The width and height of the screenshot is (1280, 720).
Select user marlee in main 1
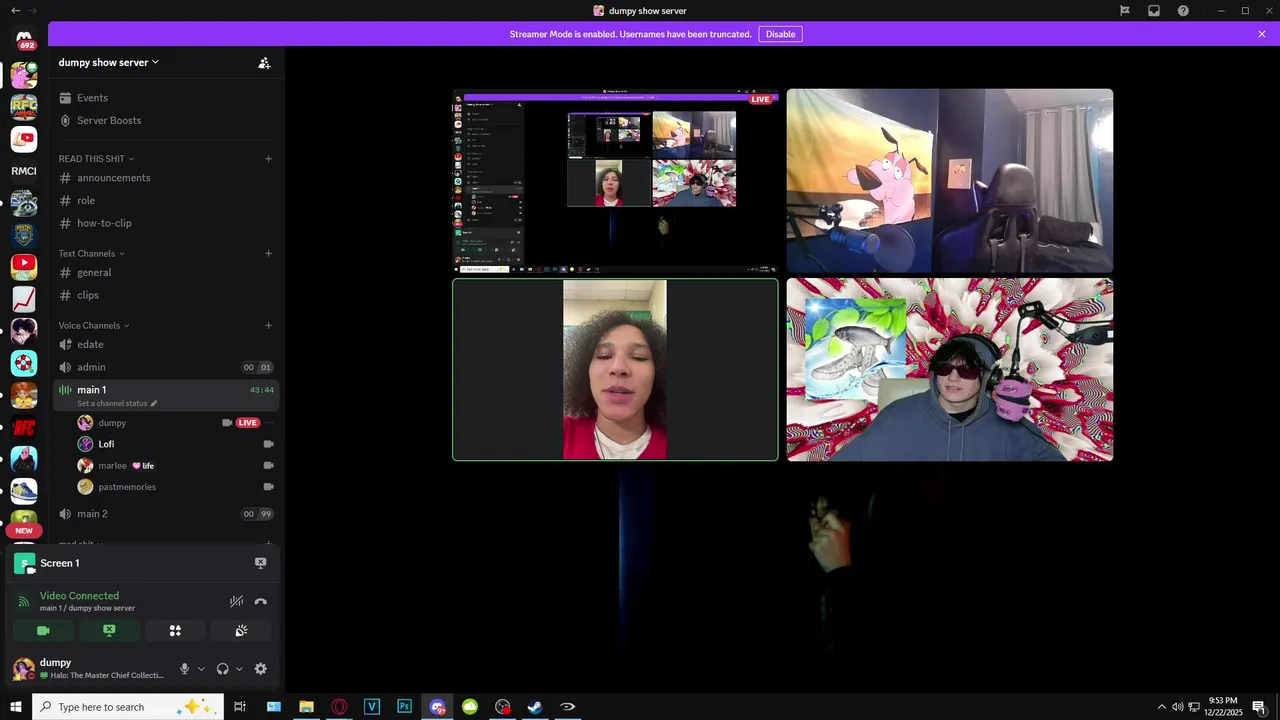click(x=173, y=465)
